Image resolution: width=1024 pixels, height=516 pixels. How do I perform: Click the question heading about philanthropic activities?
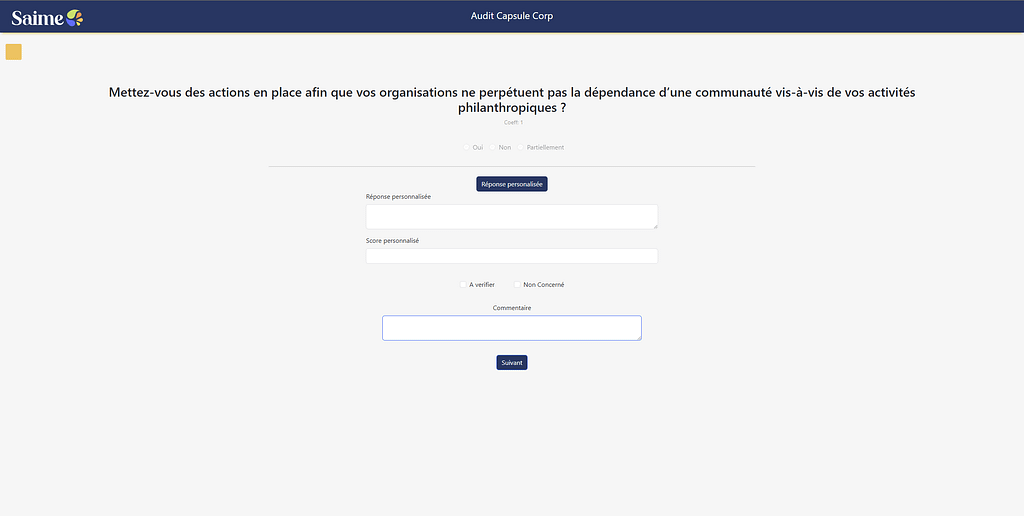(x=511, y=99)
